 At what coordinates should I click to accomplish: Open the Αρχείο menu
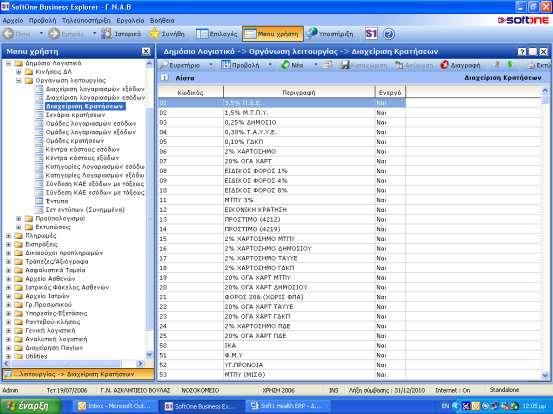click(13, 20)
